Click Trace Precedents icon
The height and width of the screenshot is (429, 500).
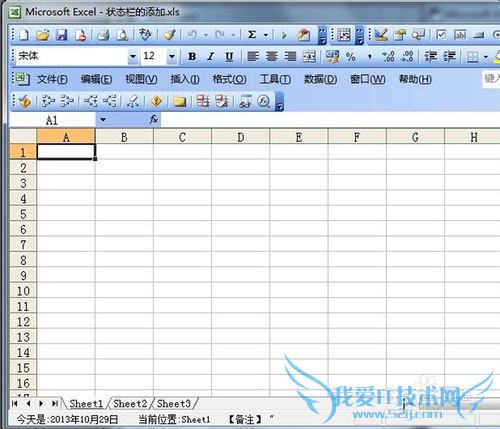pos(48,101)
